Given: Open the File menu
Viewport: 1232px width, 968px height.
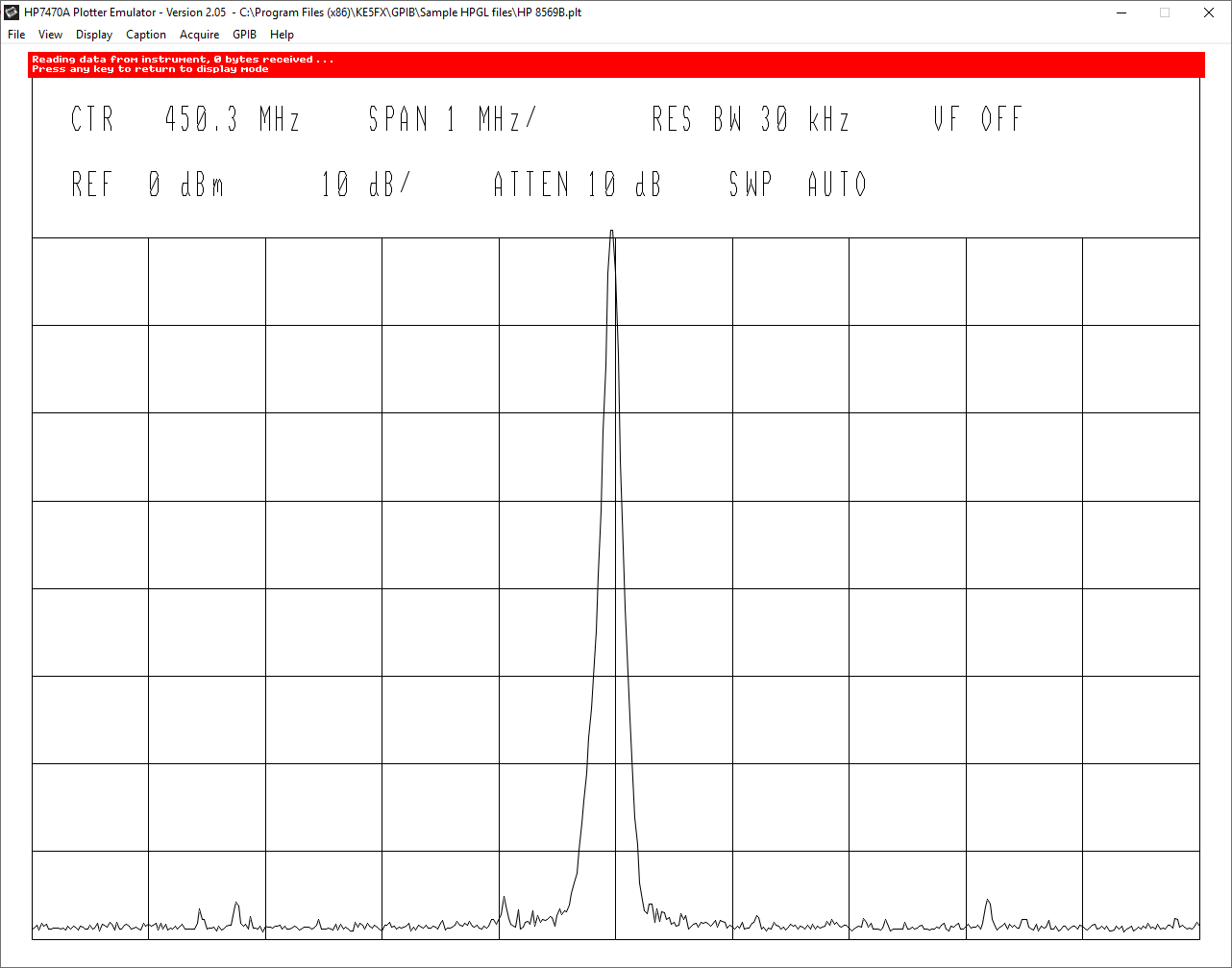Looking at the screenshot, I should click(16, 35).
